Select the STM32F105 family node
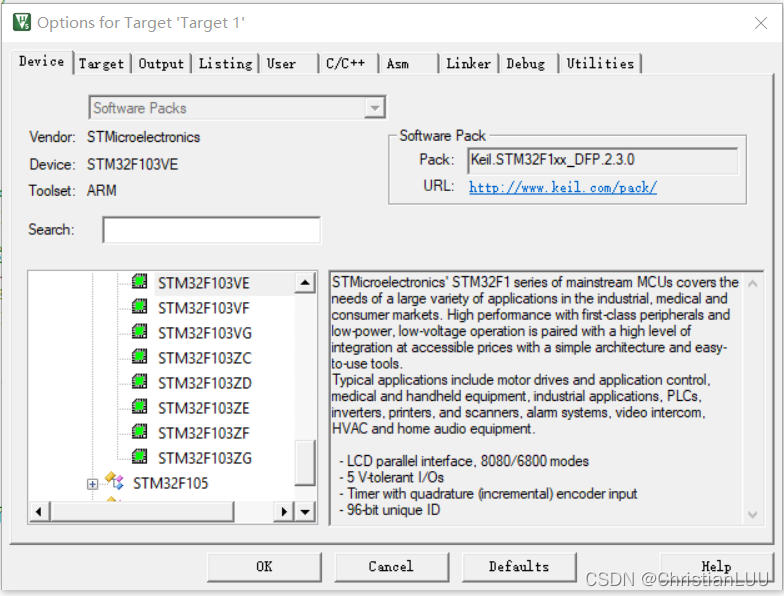Image resolution: width=784 pixels, height=596 pixels. [x=170, y=483]
